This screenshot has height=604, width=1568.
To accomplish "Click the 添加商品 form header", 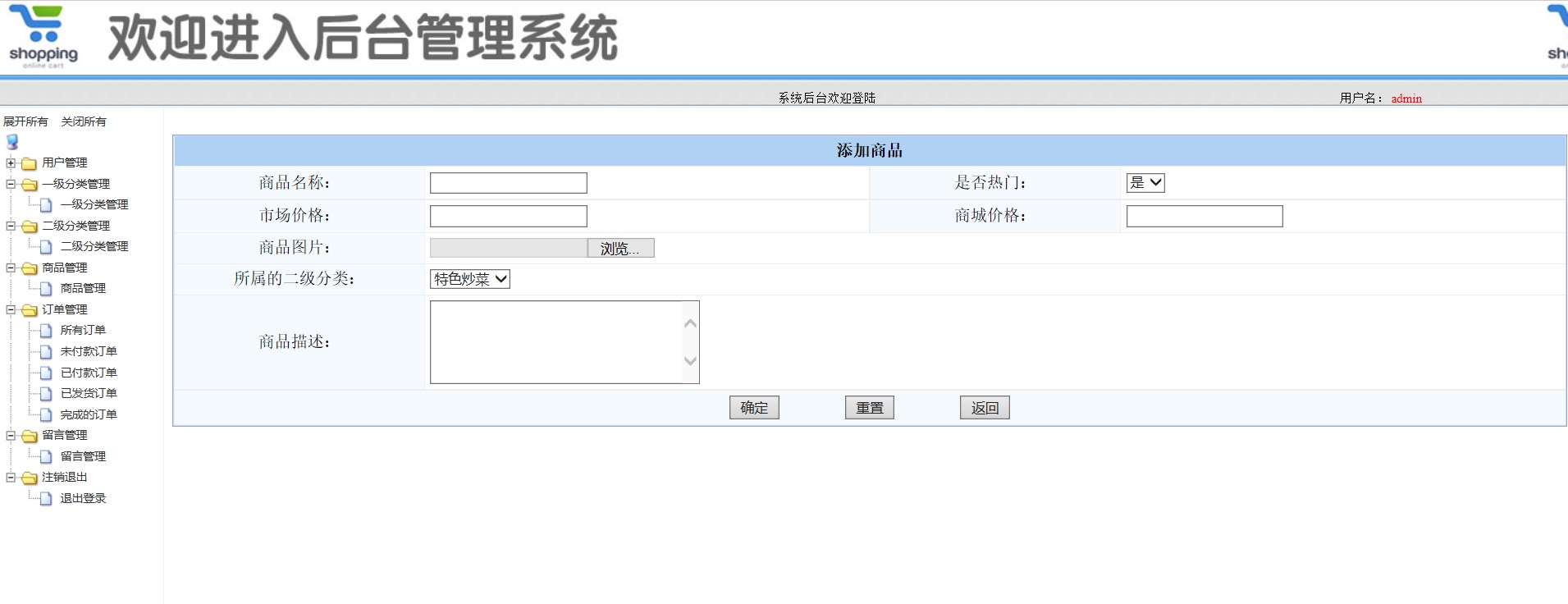I will click(x=870, y=151).
